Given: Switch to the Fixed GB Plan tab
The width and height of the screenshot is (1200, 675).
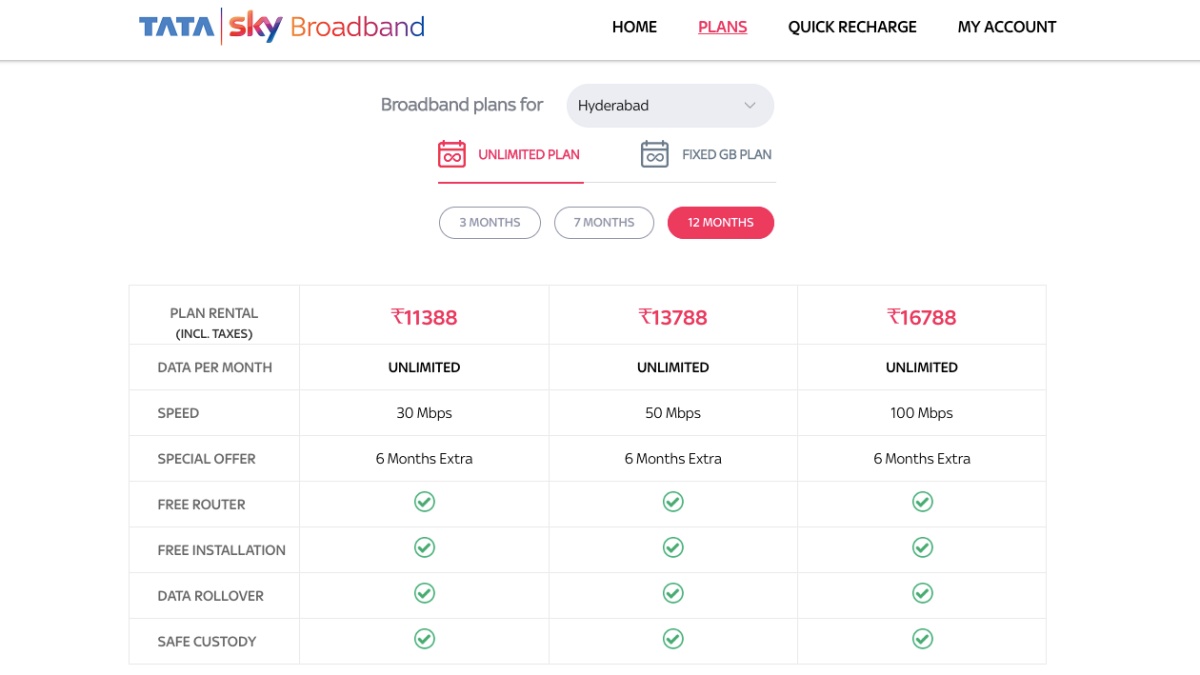Looking at the screenshot, I should [708, 154].
